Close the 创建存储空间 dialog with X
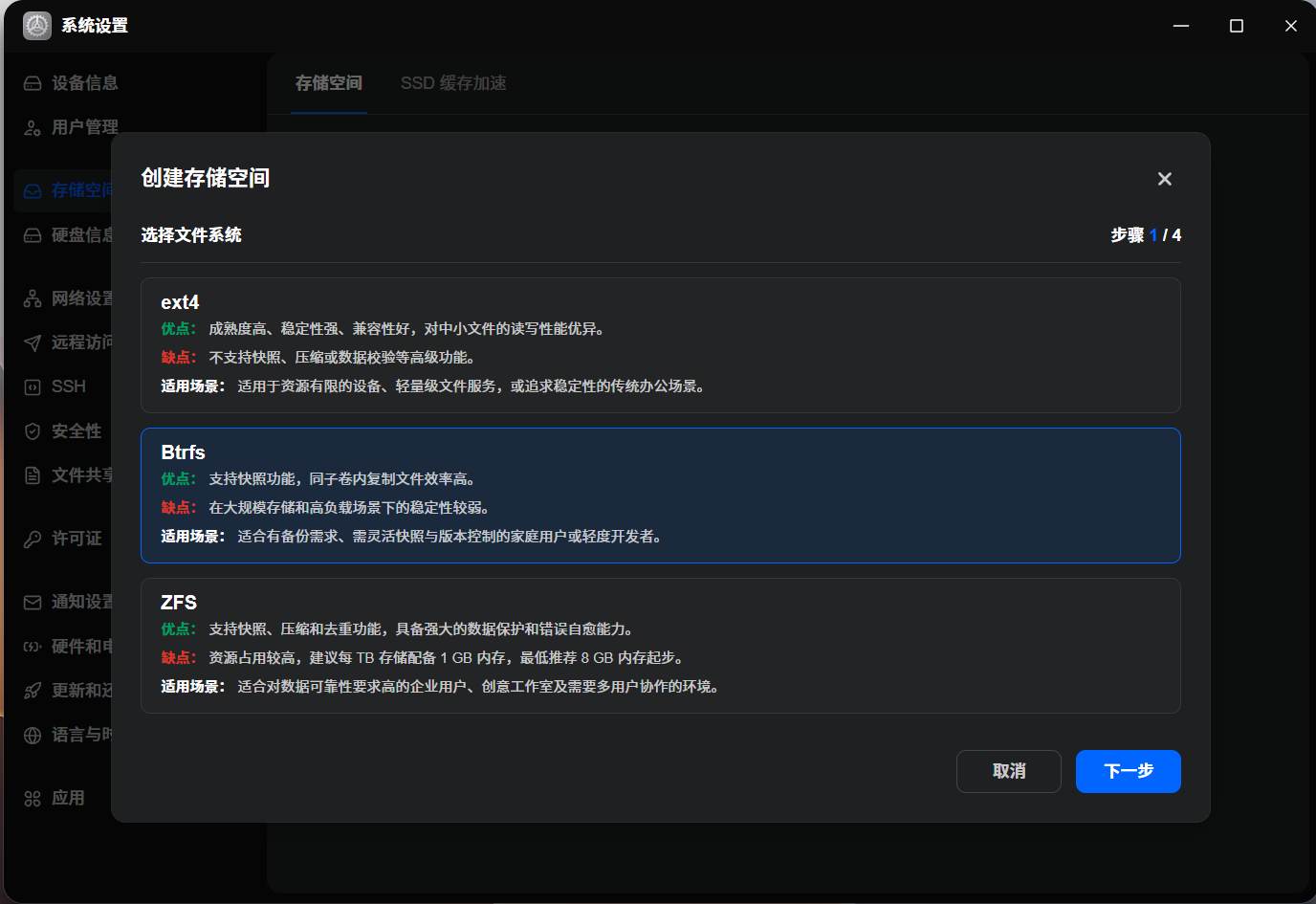The image size is (1316, 904). 1164,179
